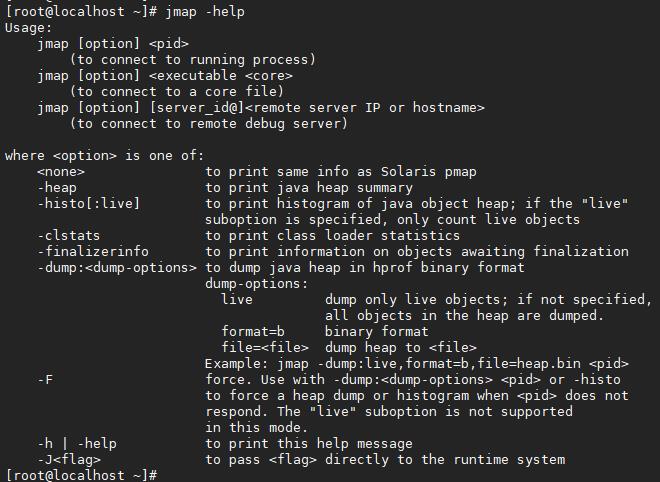Select the -histo[:live] option text
660x482 pixels.
(88, 204)
